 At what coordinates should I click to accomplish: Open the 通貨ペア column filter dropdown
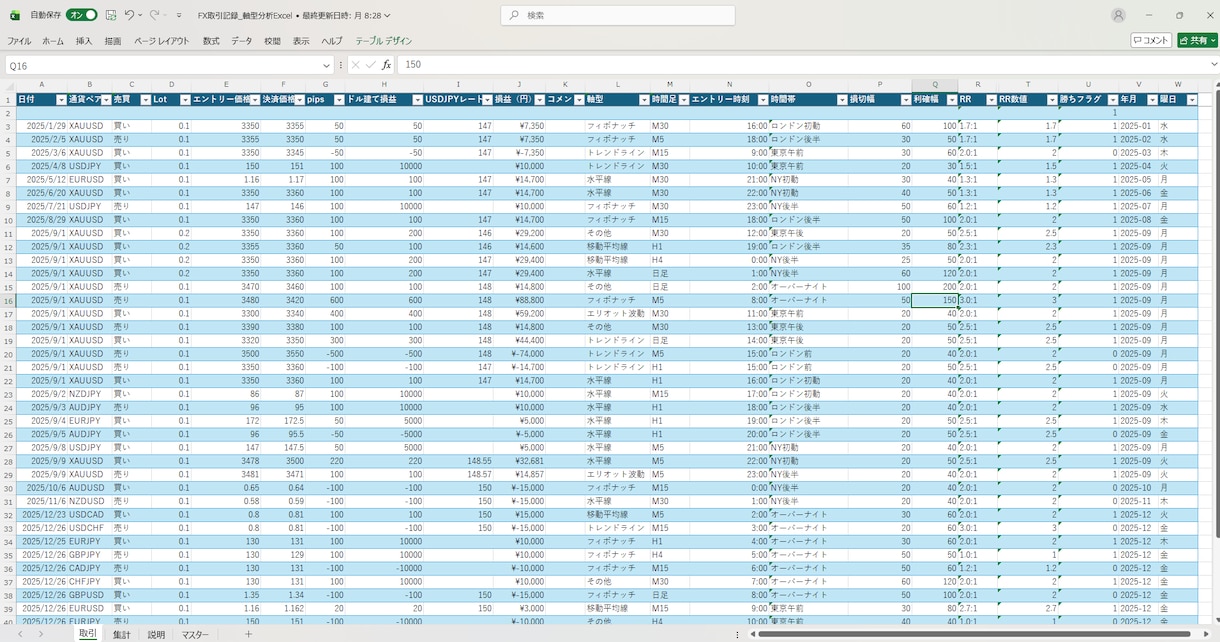click(104, 100)
